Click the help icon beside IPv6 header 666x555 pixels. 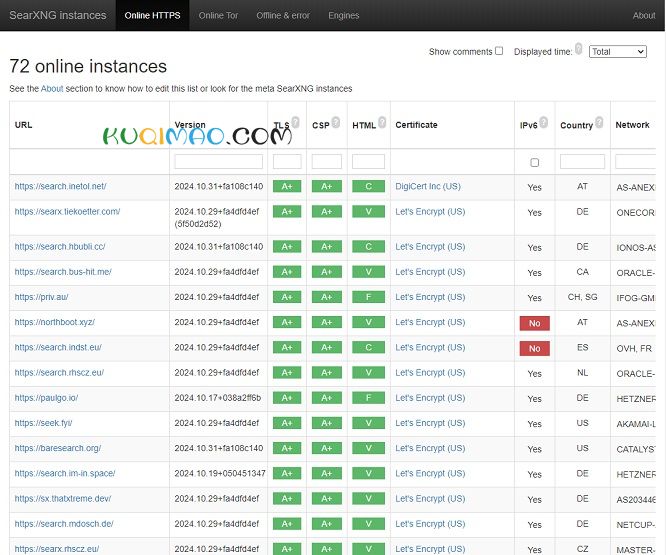[544, 122]
